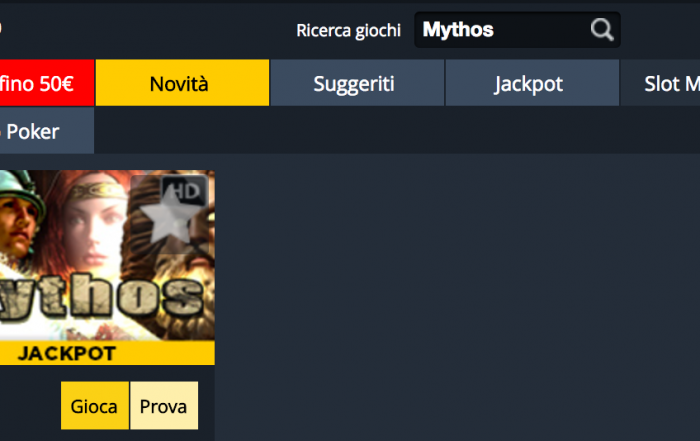This screenshot has height=441, width=700.
Task: Click the magnifying glass search icon
Action: [x=602, y=30]
